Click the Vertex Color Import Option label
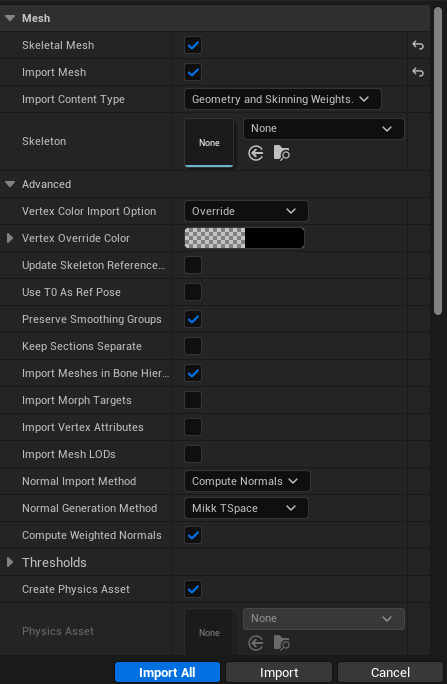This screenshot has width=447, height=684. point(89,211)
